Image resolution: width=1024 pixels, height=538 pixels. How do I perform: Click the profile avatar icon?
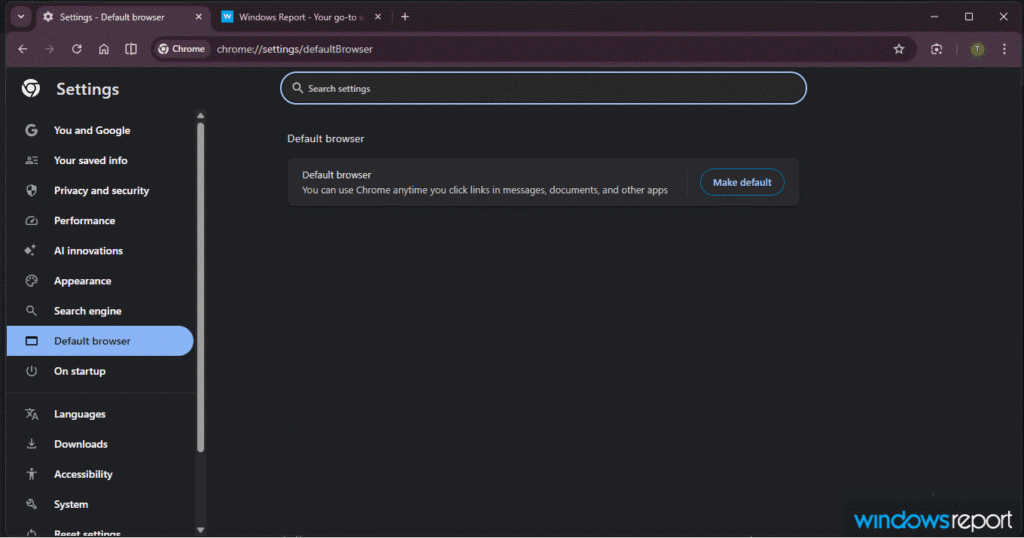pos(977,49)
